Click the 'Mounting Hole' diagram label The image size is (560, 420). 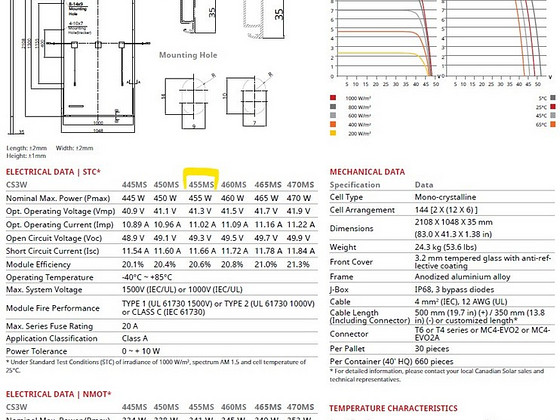click(x=188, y=55)
